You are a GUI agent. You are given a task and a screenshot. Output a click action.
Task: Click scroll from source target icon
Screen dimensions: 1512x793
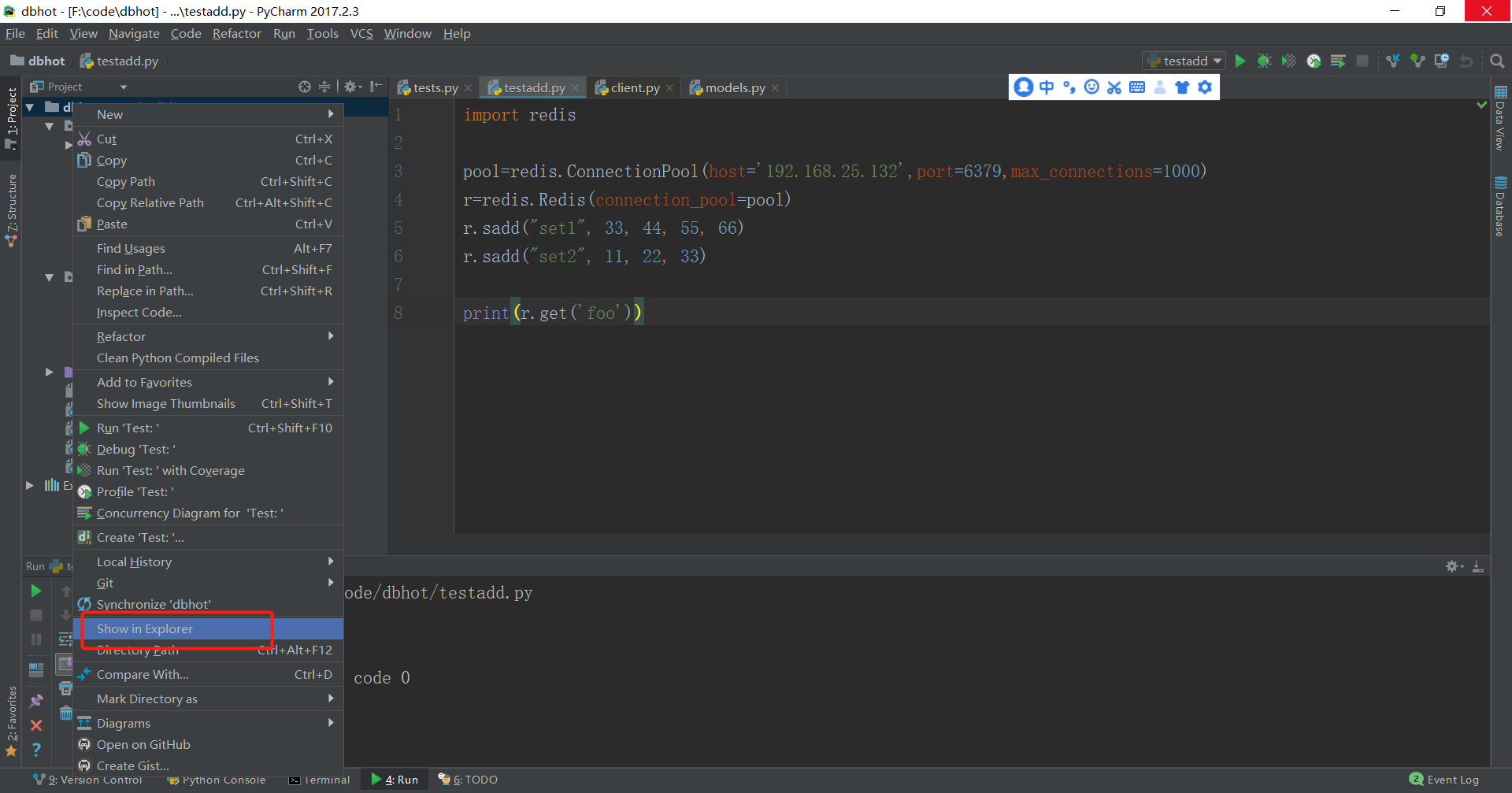tap(305, 87)
